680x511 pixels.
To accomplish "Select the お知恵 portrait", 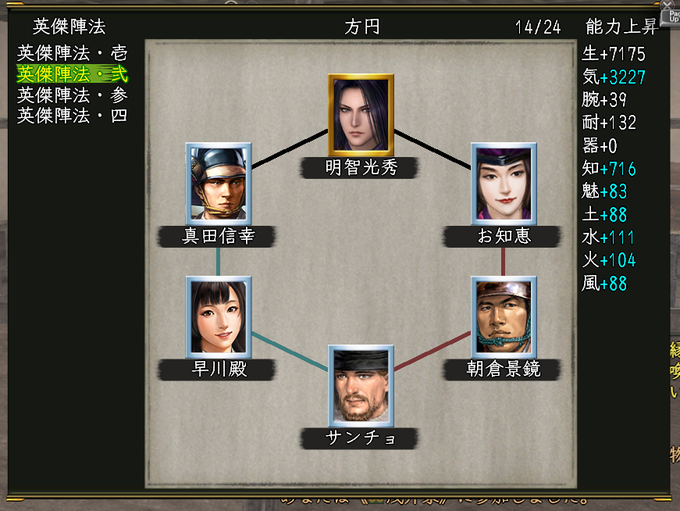I will click(x=503, y=183).
